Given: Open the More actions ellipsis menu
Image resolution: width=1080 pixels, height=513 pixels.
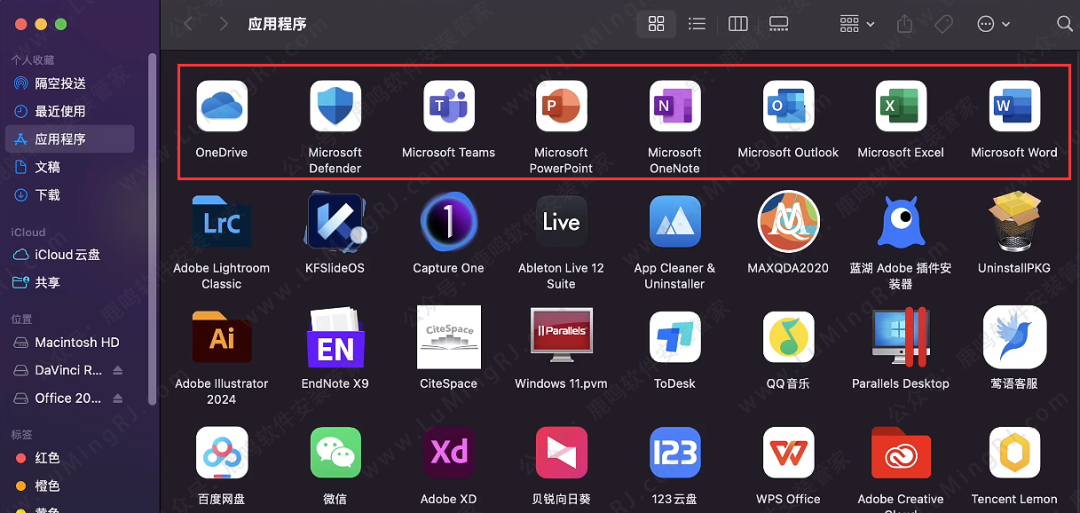Looking at the screenshot, I should tap(993, 24).
